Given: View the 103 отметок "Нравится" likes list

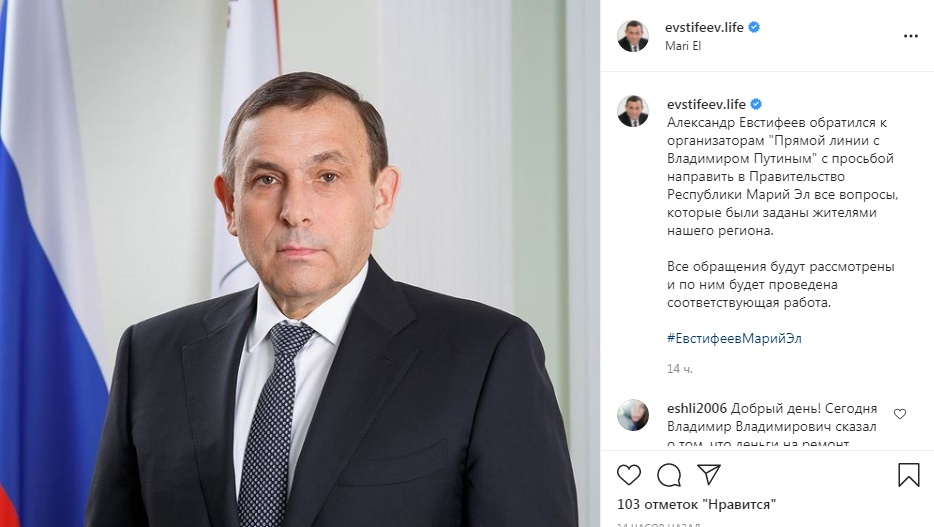Looking at the screenshot, I should tap(696, 504).
